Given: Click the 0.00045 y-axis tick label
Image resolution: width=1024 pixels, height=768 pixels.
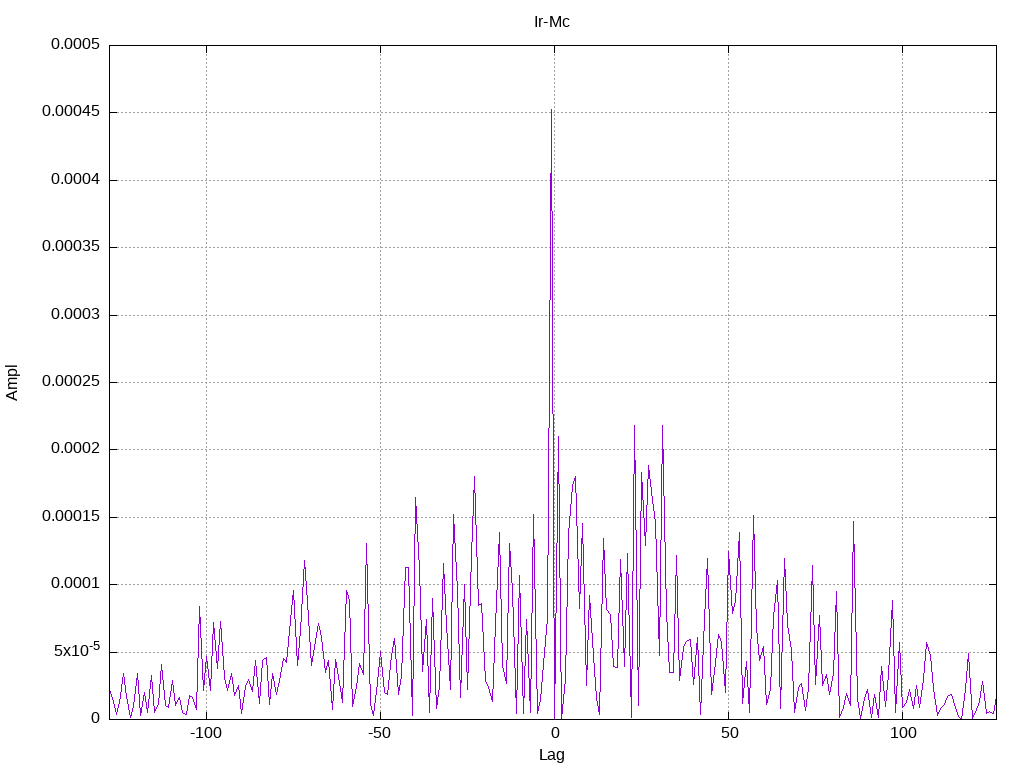Looking at the screenshot, I should 71,112.
